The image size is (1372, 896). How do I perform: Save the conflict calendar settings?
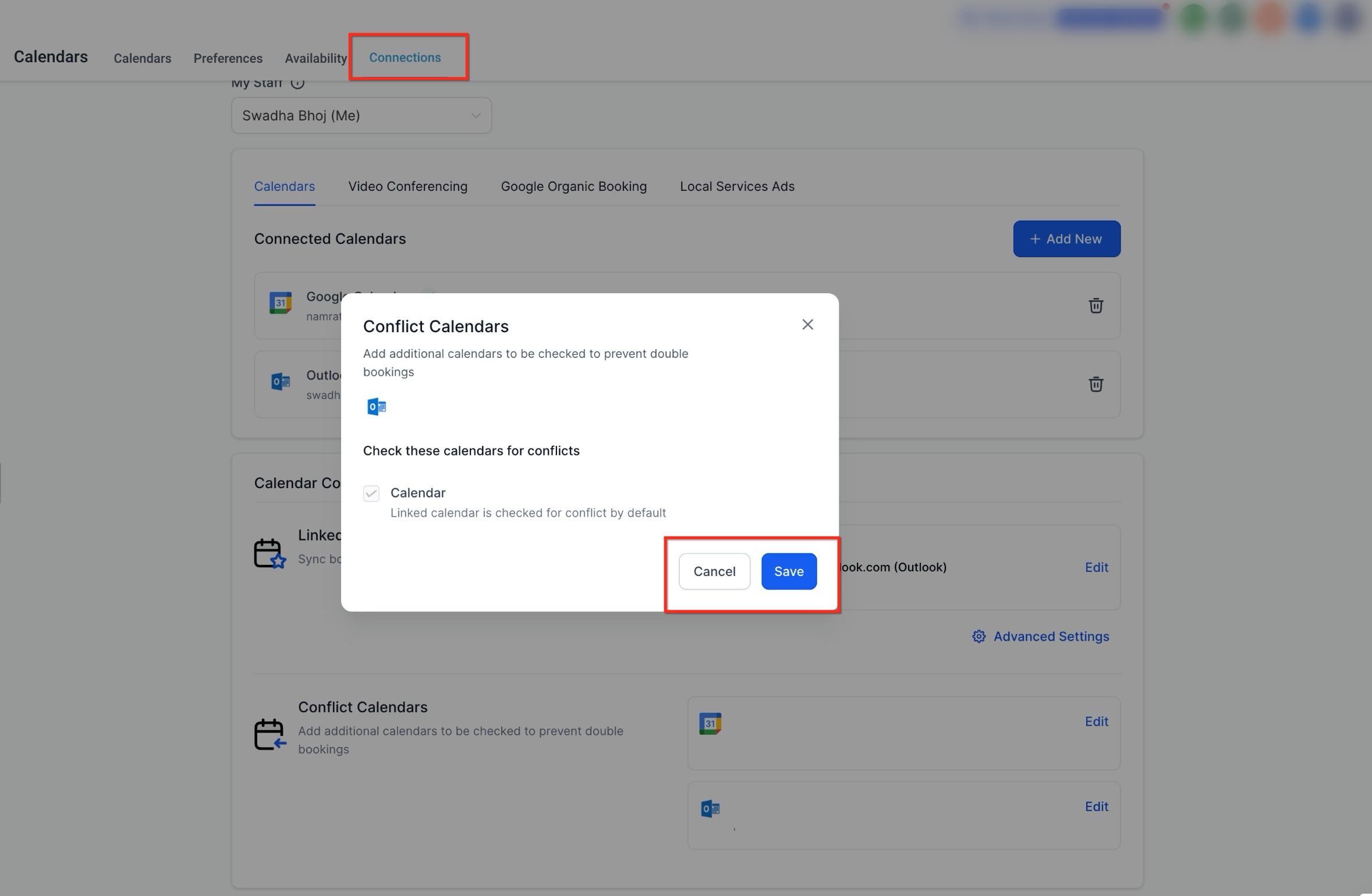tap(789, 571)
